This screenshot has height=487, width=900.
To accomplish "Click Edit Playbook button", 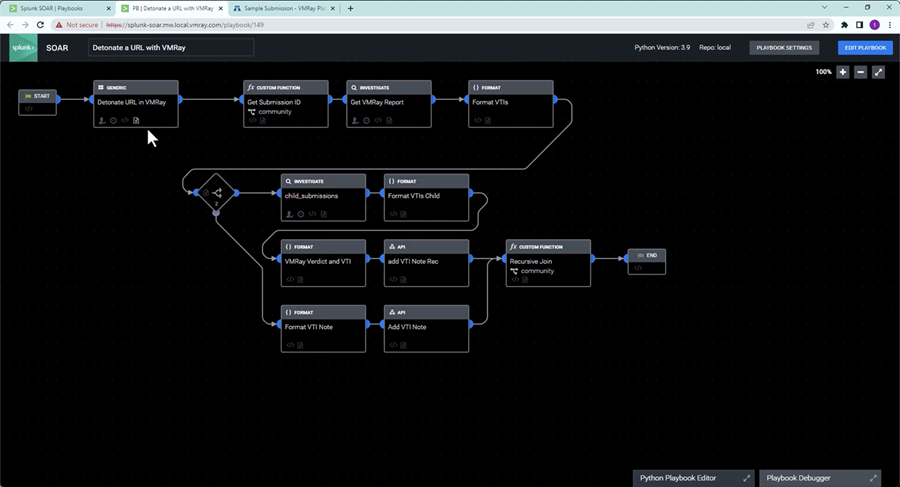I will [x=865, y=48].
